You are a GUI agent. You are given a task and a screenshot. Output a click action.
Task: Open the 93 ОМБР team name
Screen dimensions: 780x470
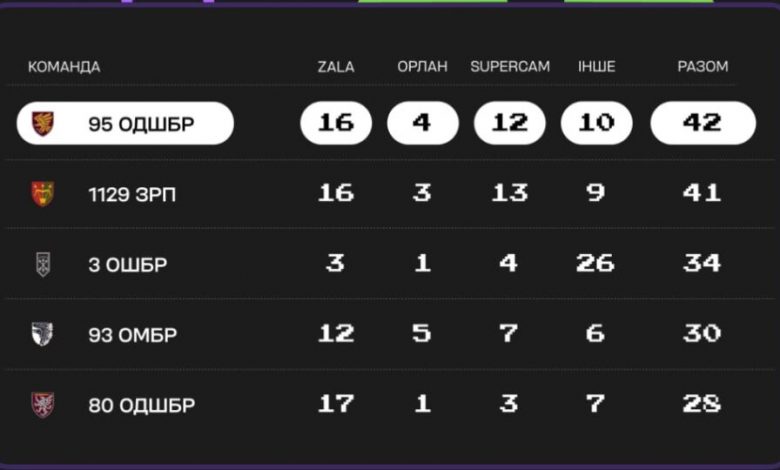point(133,335)
